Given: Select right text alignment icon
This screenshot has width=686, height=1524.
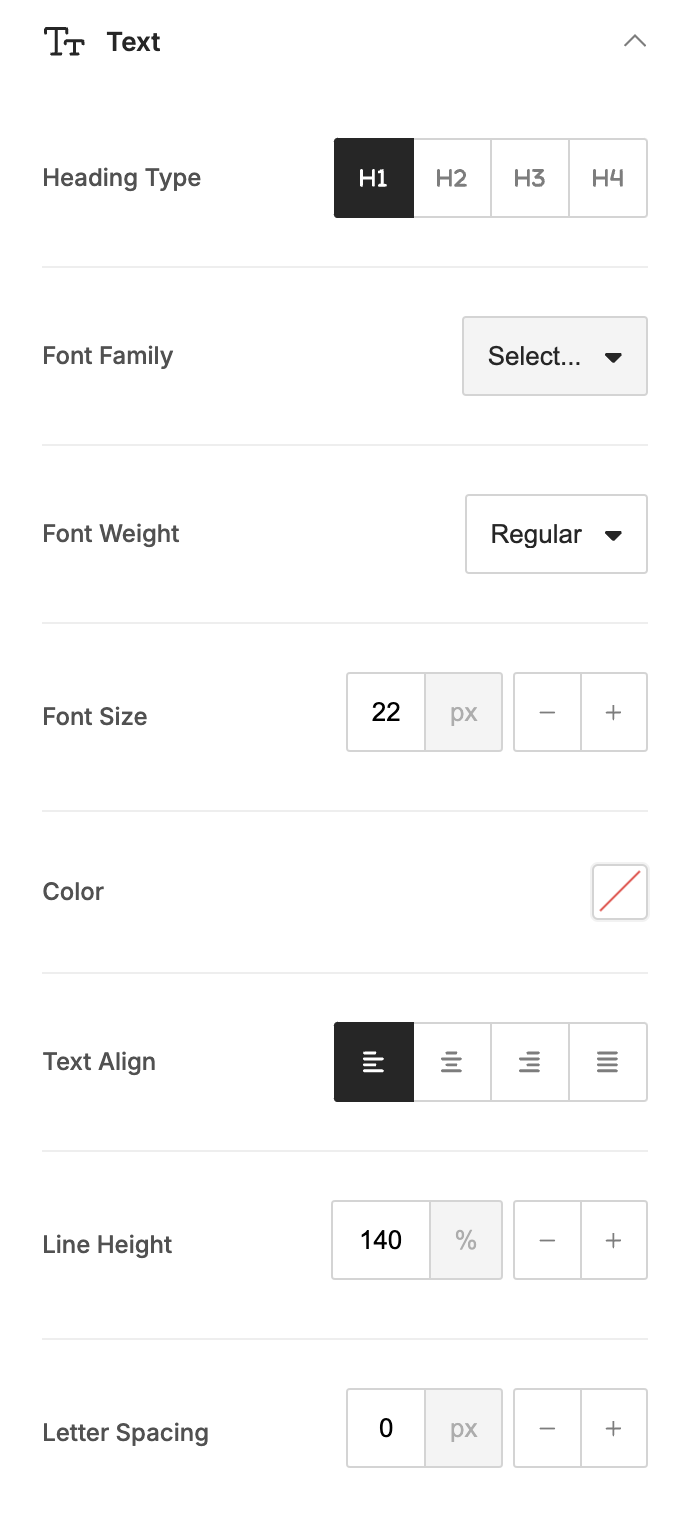Looking at the screenshot, I should (x=530, y=1062).
